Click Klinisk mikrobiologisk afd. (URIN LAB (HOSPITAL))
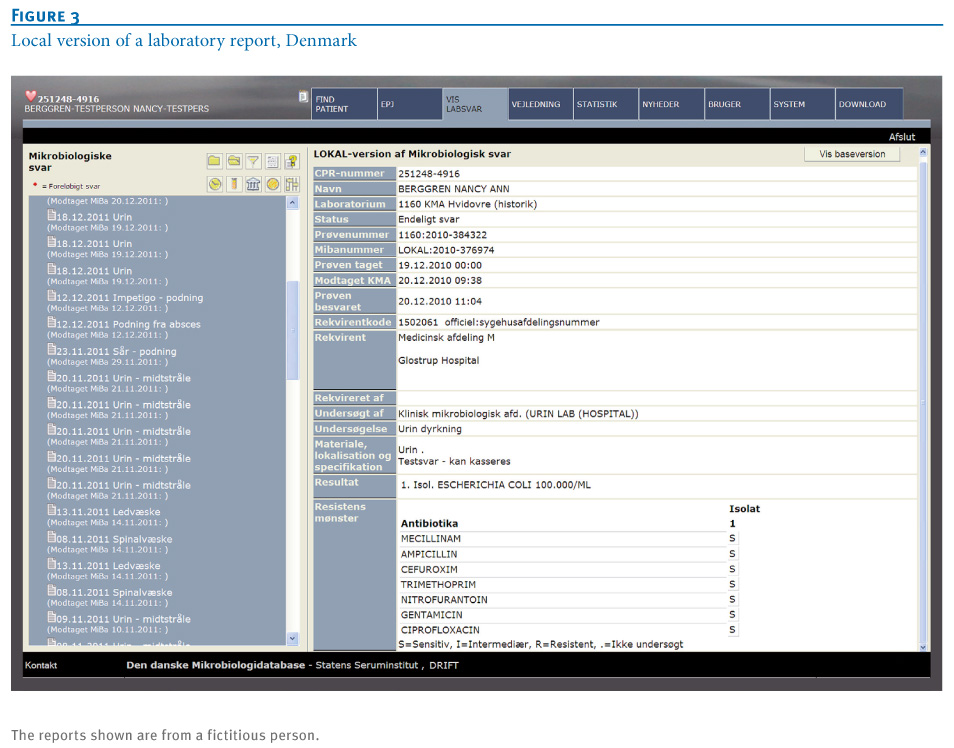This screenshot has width=954, height=748. point(518,414)
